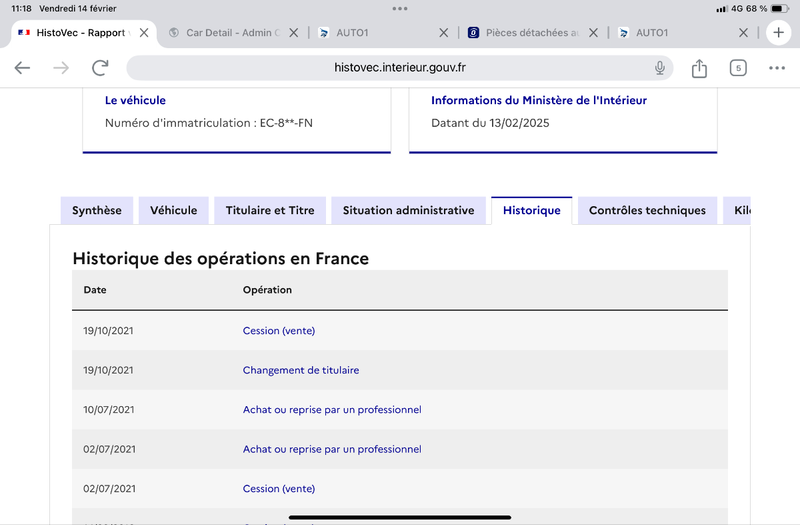Go forward with the right arrow

[61, 68]
